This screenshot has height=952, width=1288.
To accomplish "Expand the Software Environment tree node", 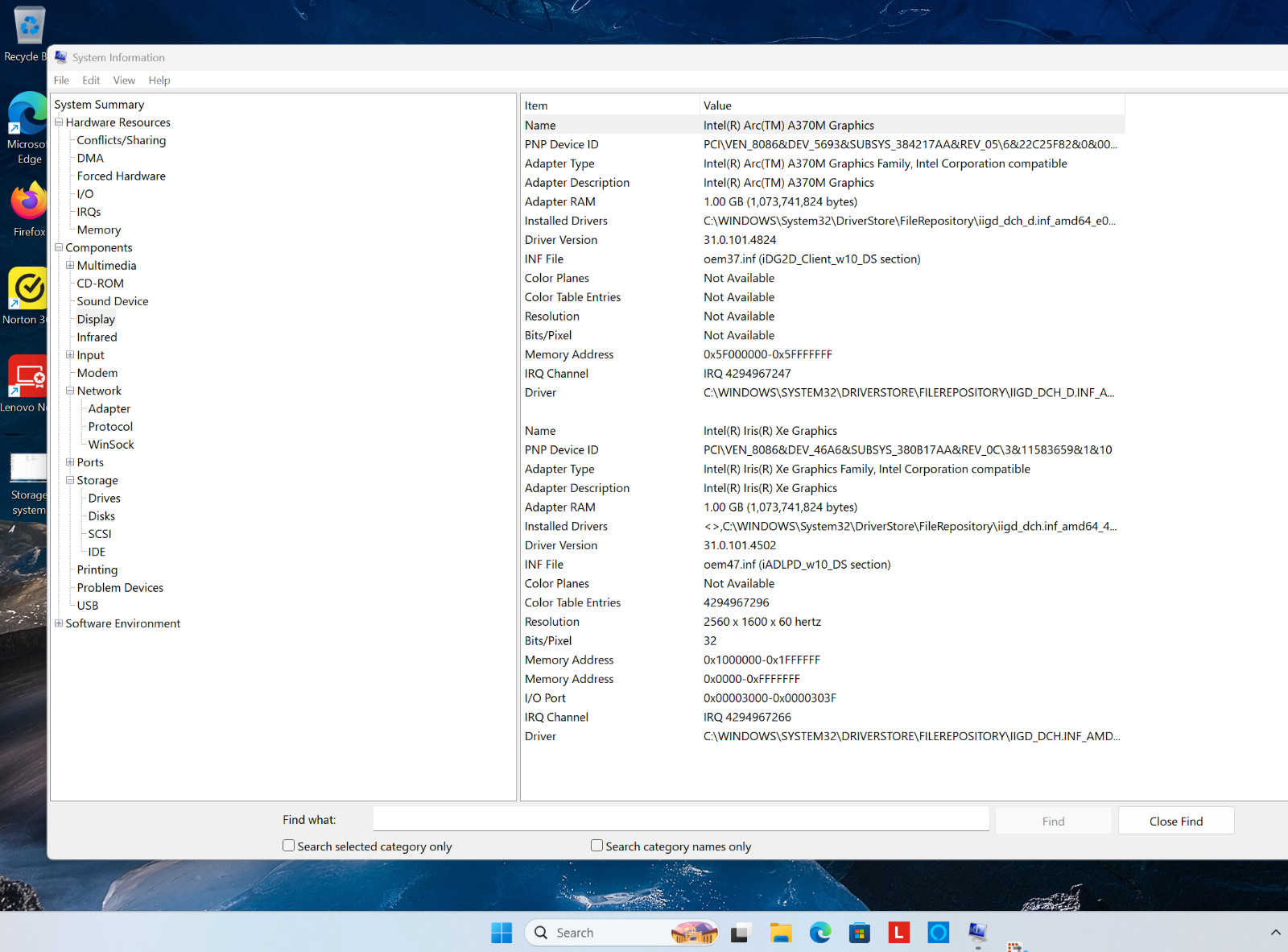I will pyautogui.click(x=59, y=623).
